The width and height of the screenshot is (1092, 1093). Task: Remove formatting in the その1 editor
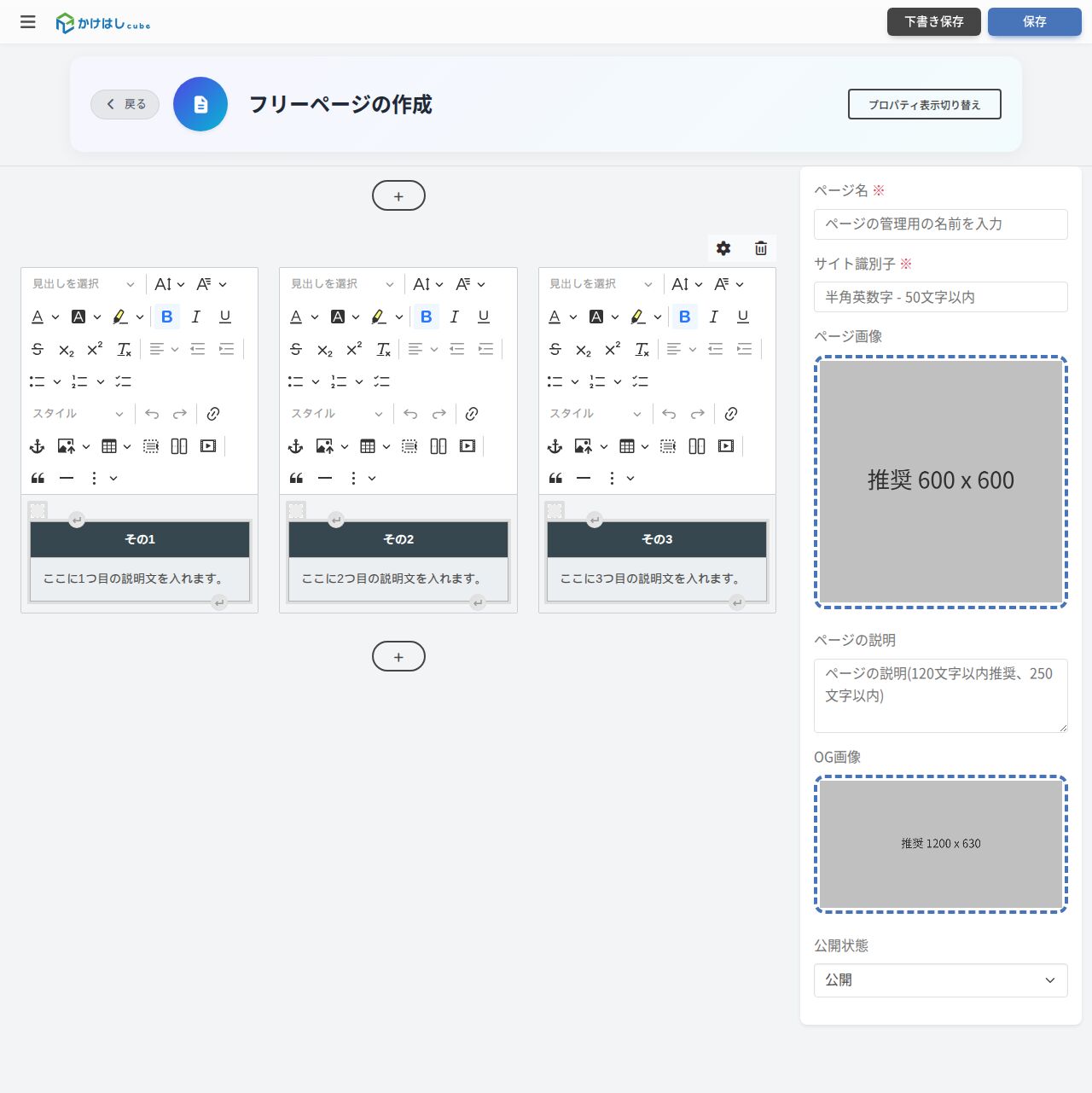[125, 349]
